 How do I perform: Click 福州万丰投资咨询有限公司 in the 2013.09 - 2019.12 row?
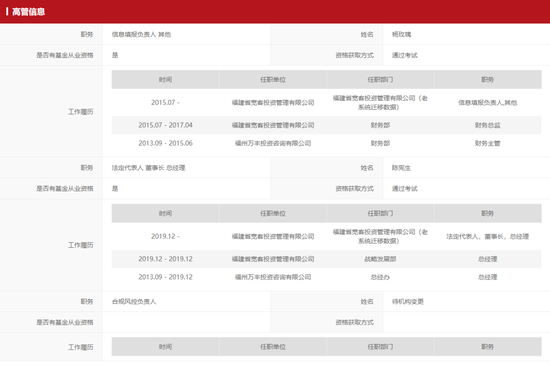[x=273, y=277]
